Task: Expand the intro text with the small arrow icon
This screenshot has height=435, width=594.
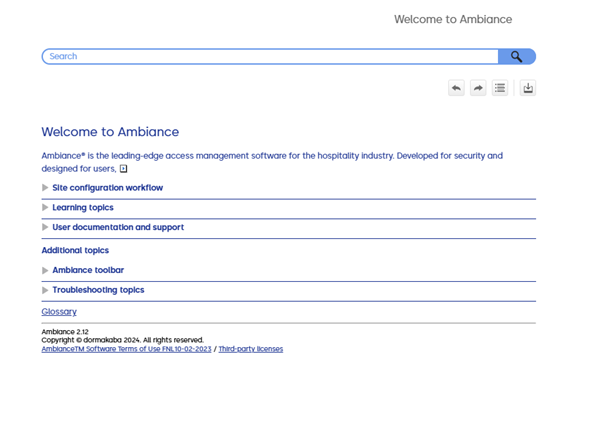Action: pos(123,169)
